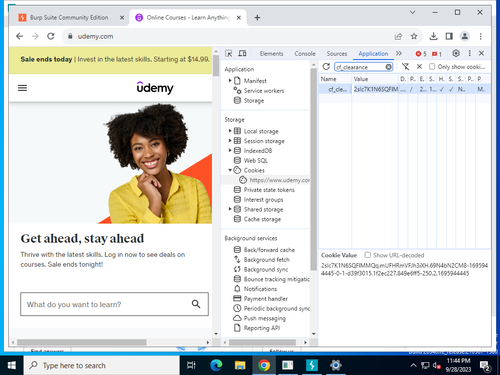Viewport: 500px width, 375px height.
Task: Open Back/forward cache service
Action: click(x=269, y=250)
